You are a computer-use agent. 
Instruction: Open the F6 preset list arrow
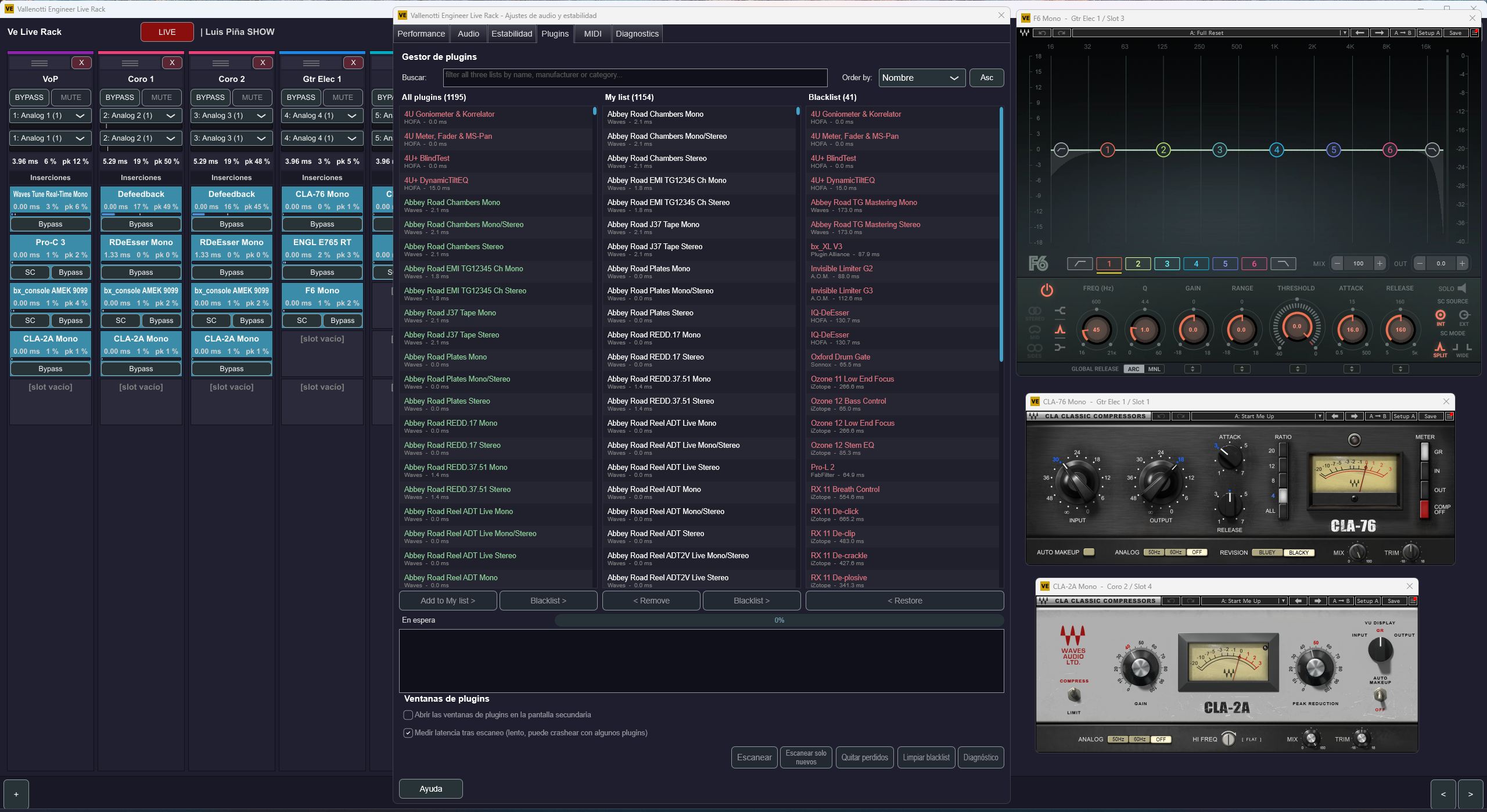point(1344,33)
